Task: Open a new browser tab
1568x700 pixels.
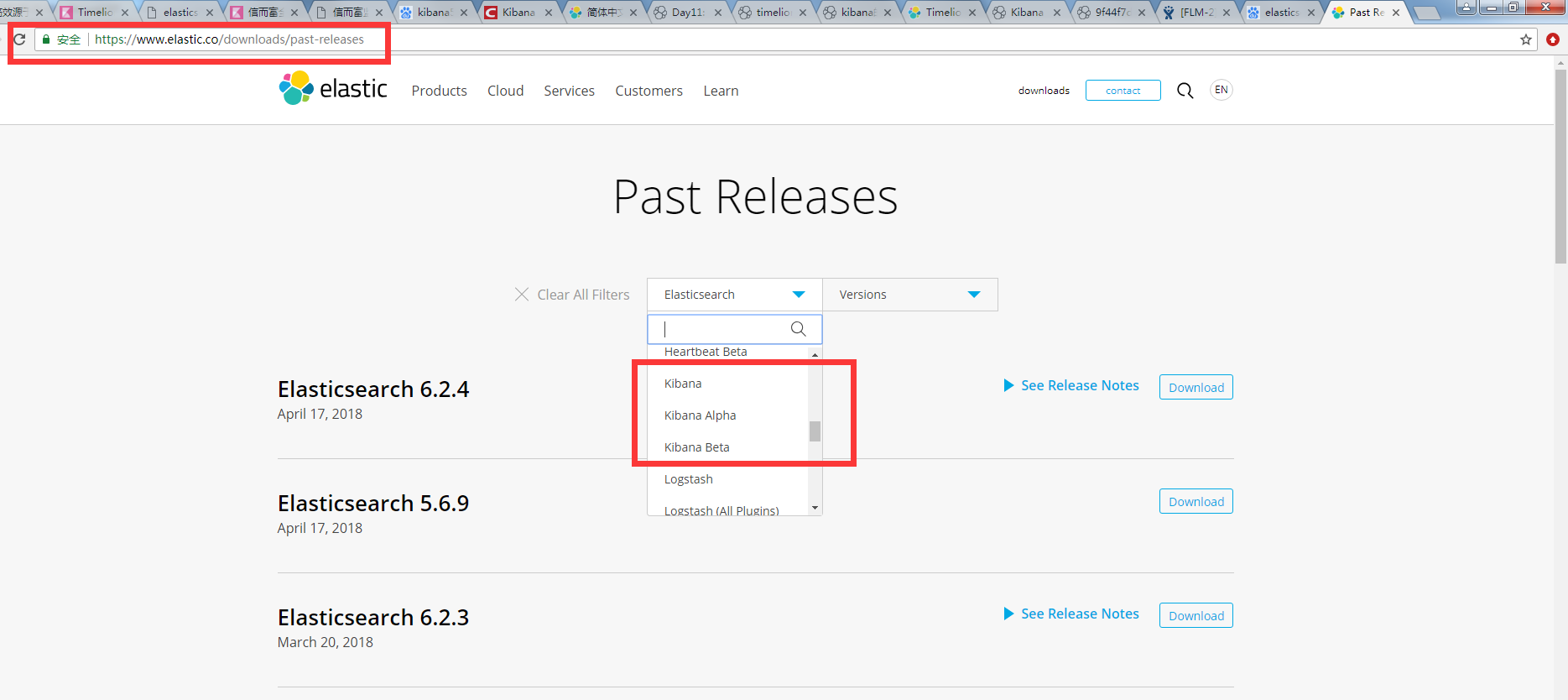Action: click(1426, 13)
